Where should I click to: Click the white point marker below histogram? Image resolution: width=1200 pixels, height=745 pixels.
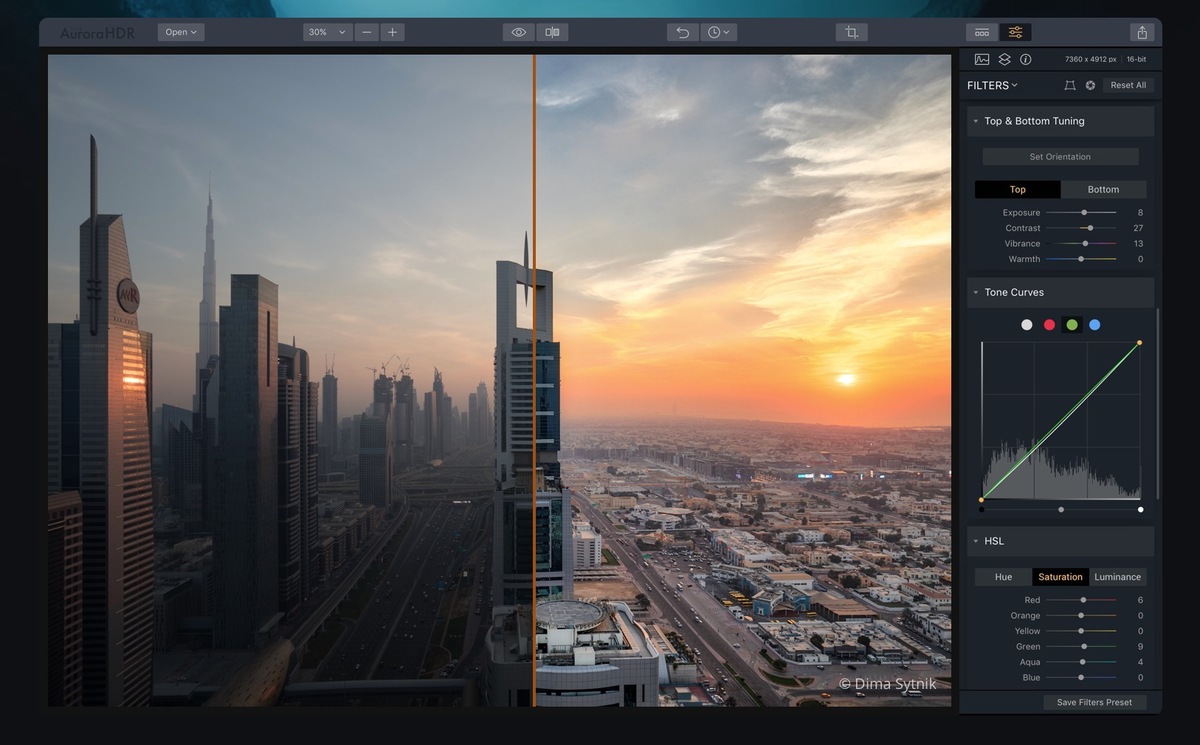(1140, 510)
